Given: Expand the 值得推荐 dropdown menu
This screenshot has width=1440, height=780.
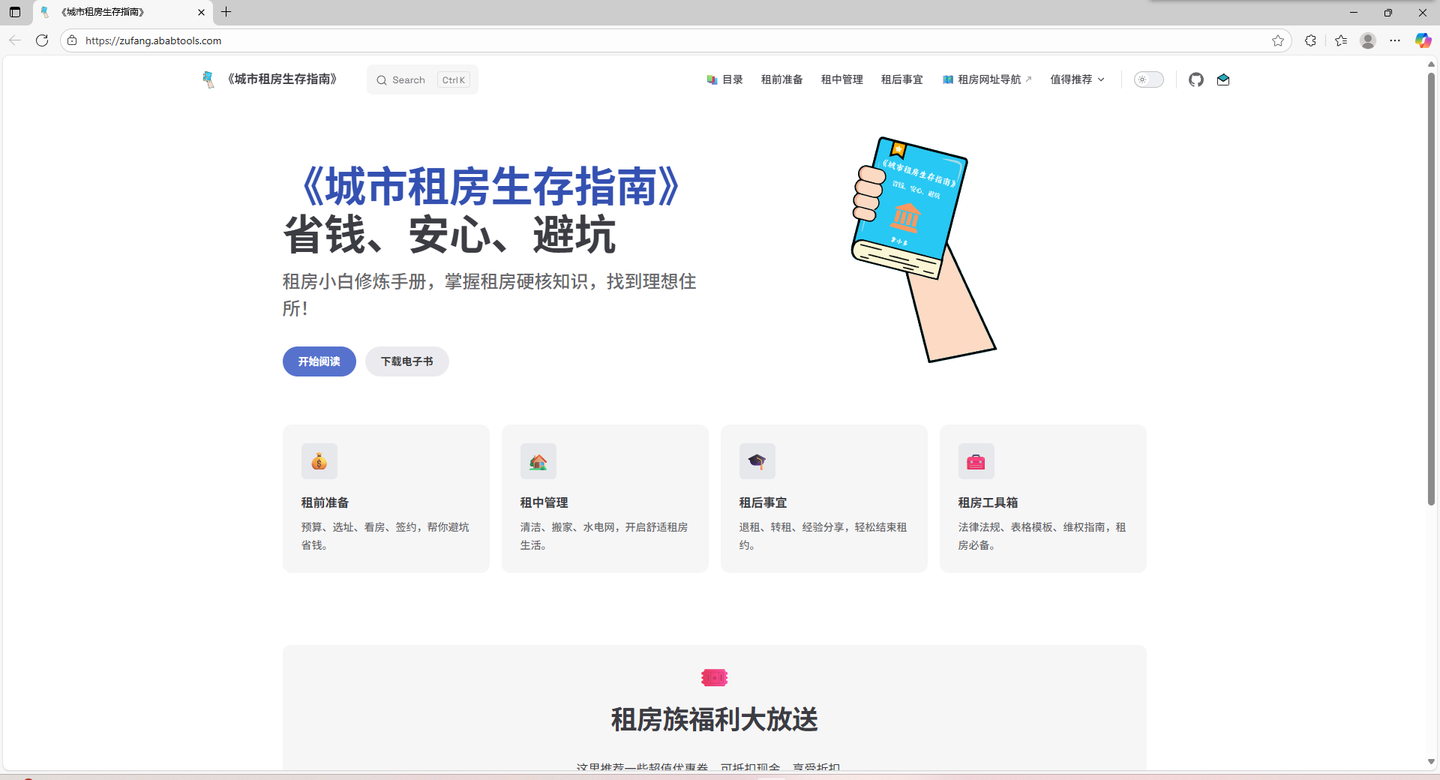Looking at the screenshot, I should (x=1077, y=80).
